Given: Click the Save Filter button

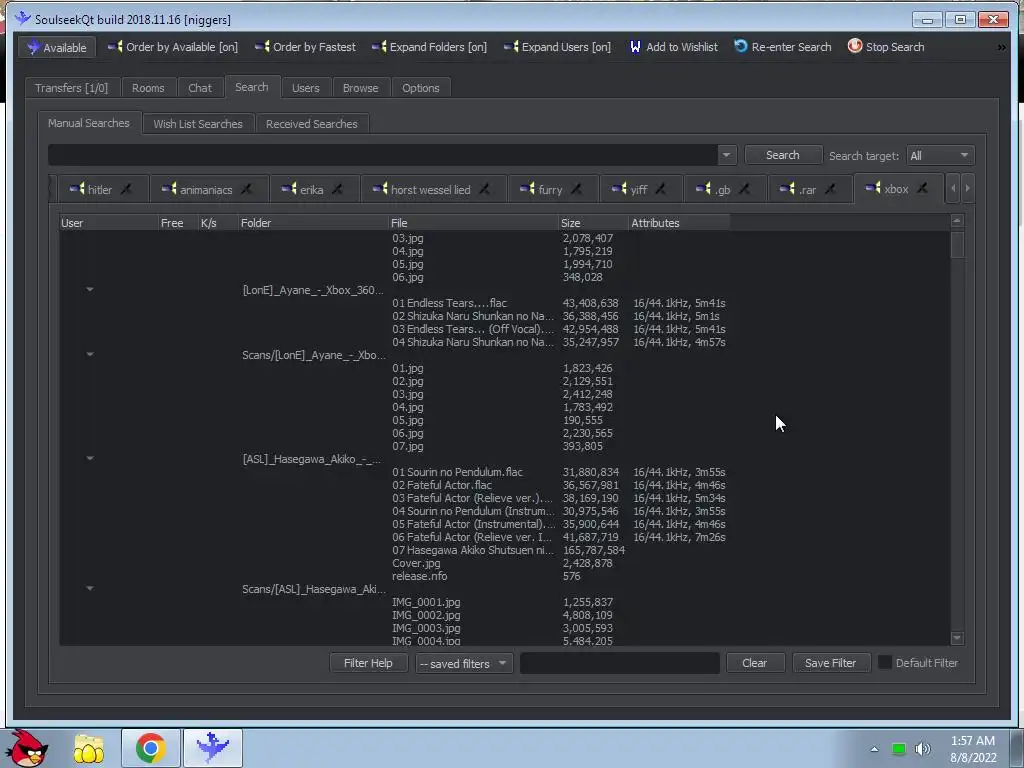Looking at the screenshot, I should pos(830,663).
